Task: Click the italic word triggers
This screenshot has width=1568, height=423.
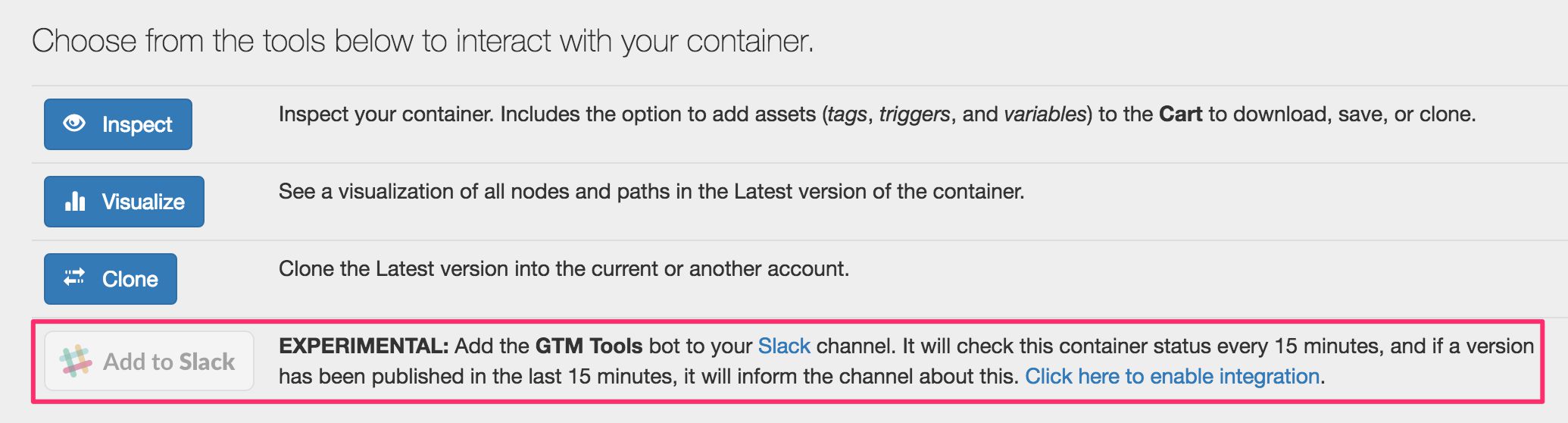Action: [914, 115]
